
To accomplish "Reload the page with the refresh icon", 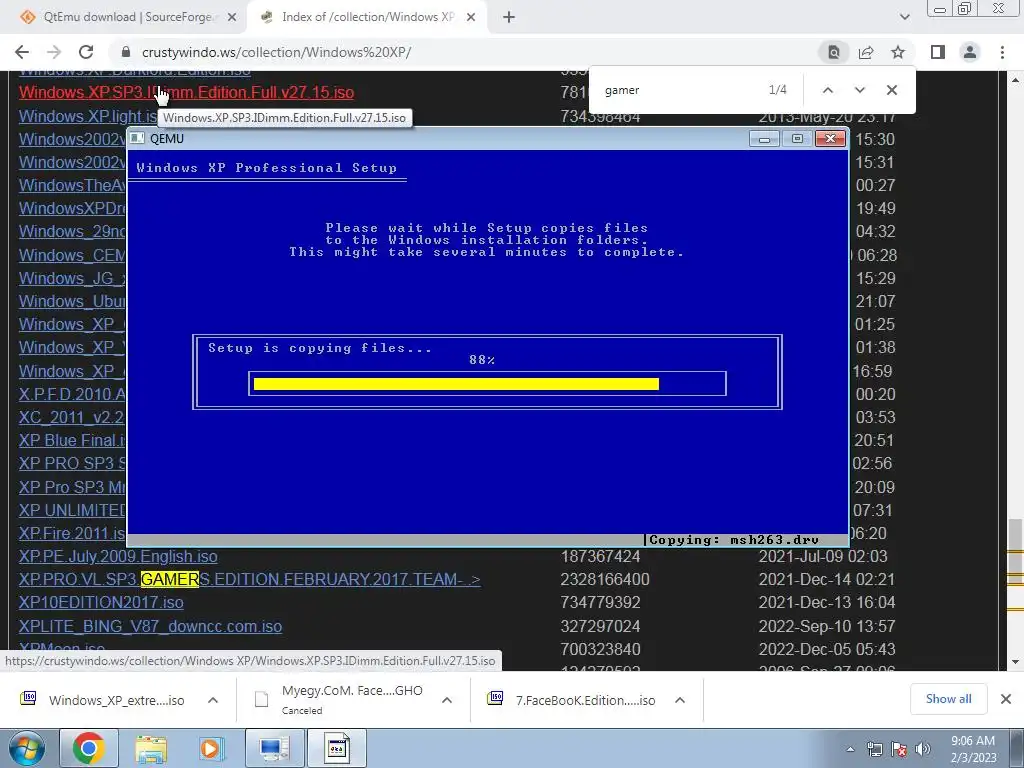I will (86, 52).
